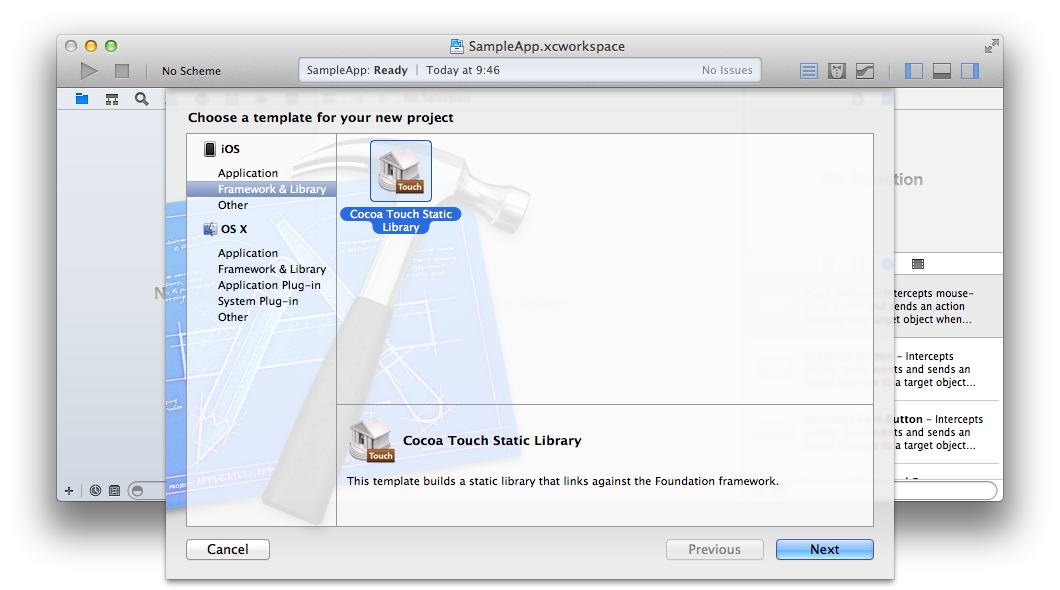Select Application under iOS

(248, 173)
